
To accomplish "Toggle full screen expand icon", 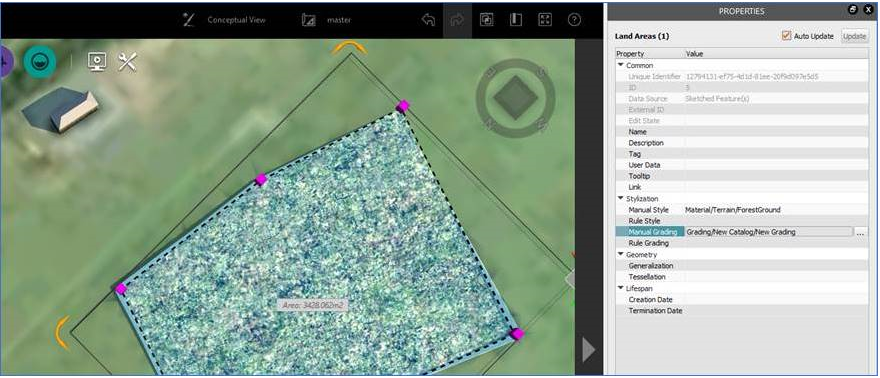I will coord(545,20).
